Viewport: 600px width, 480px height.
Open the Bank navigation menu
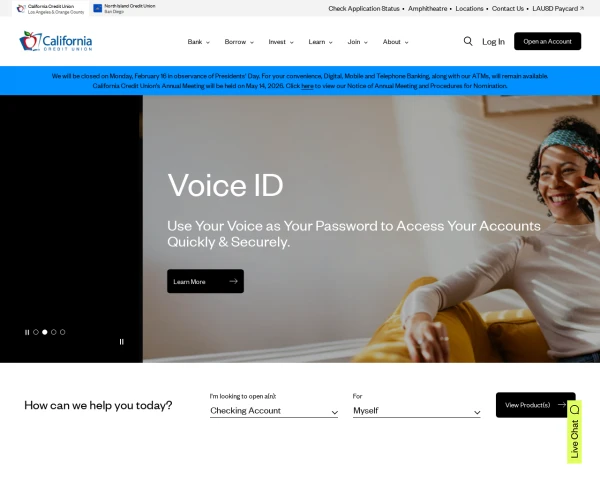point(198,42)
